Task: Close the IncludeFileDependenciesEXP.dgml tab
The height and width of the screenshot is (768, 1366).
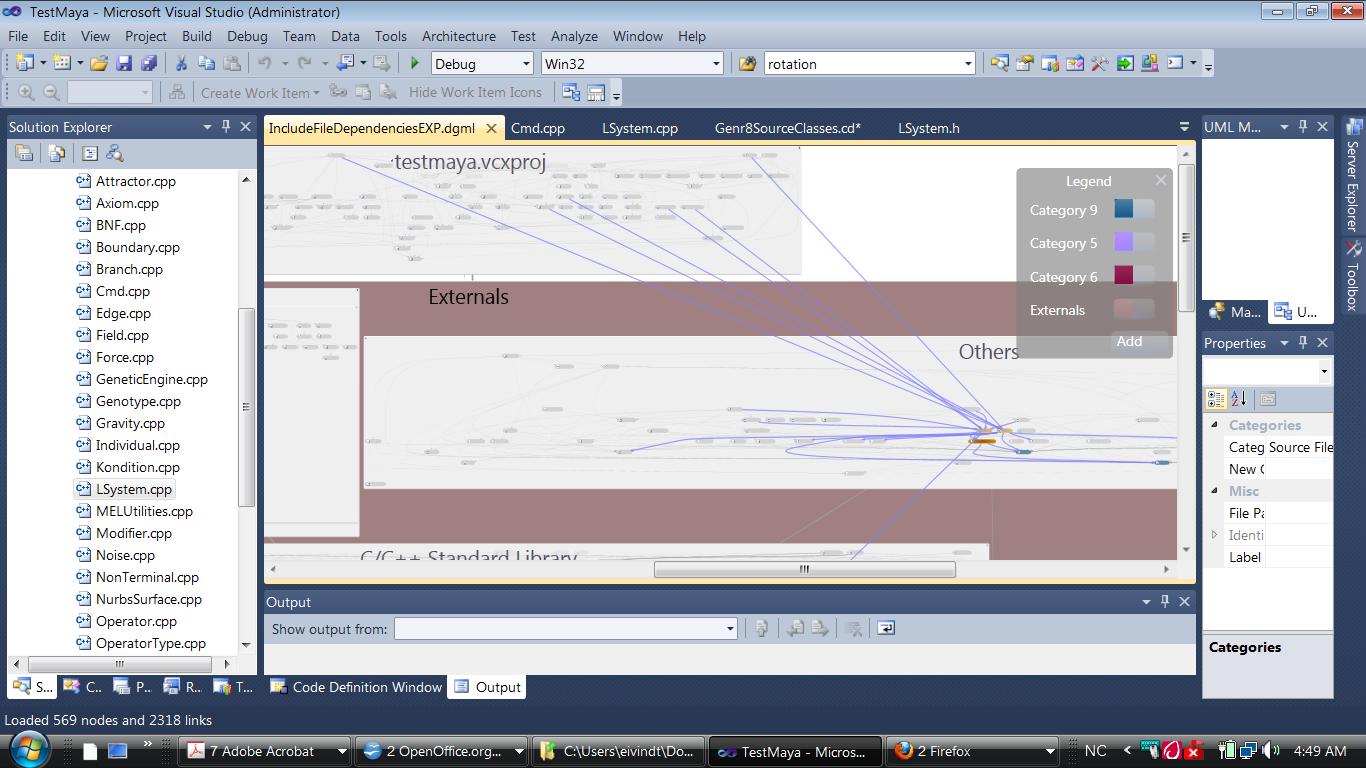Action: (x=491, y=128)
